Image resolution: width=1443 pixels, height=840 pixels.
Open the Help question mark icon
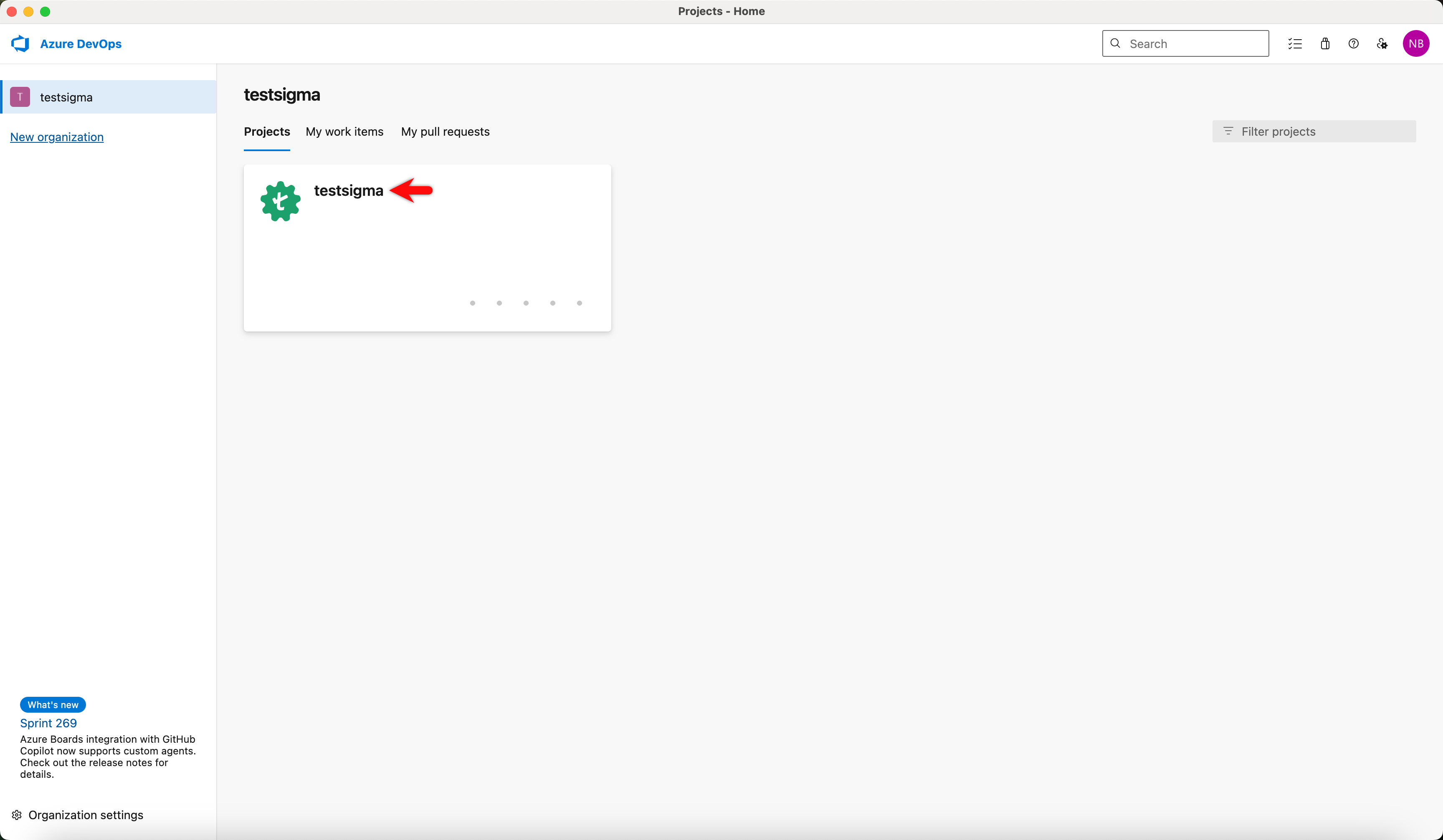click(x=1354, y=43)
